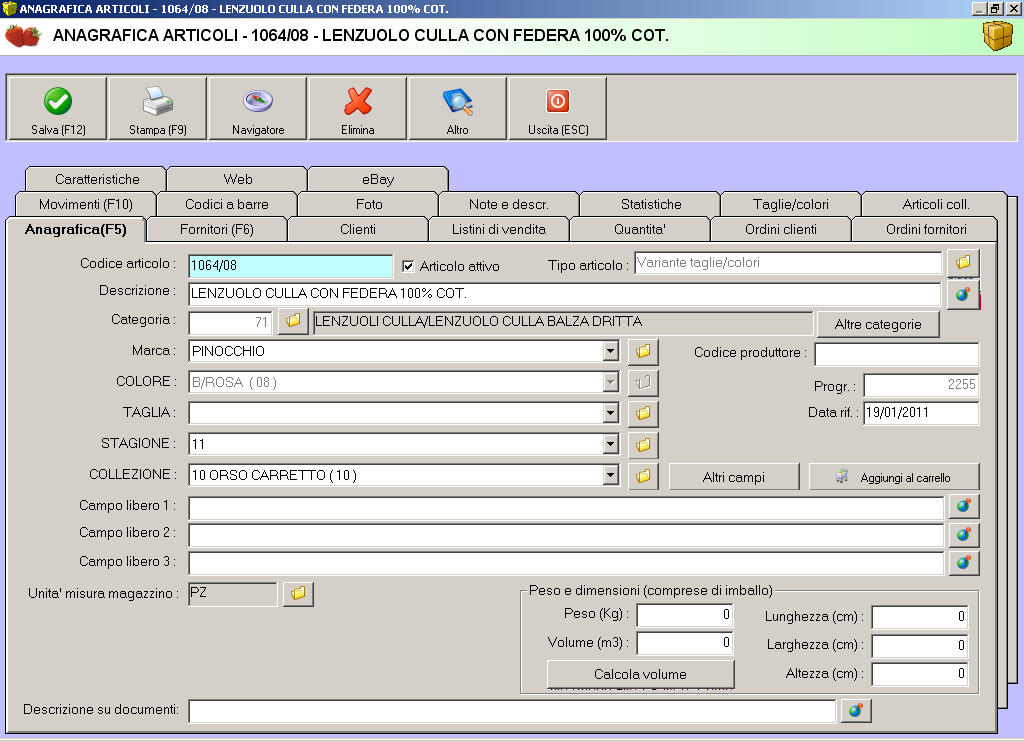
Task: Open the Navigatore compass icon
Action: [x=258, y=102]
